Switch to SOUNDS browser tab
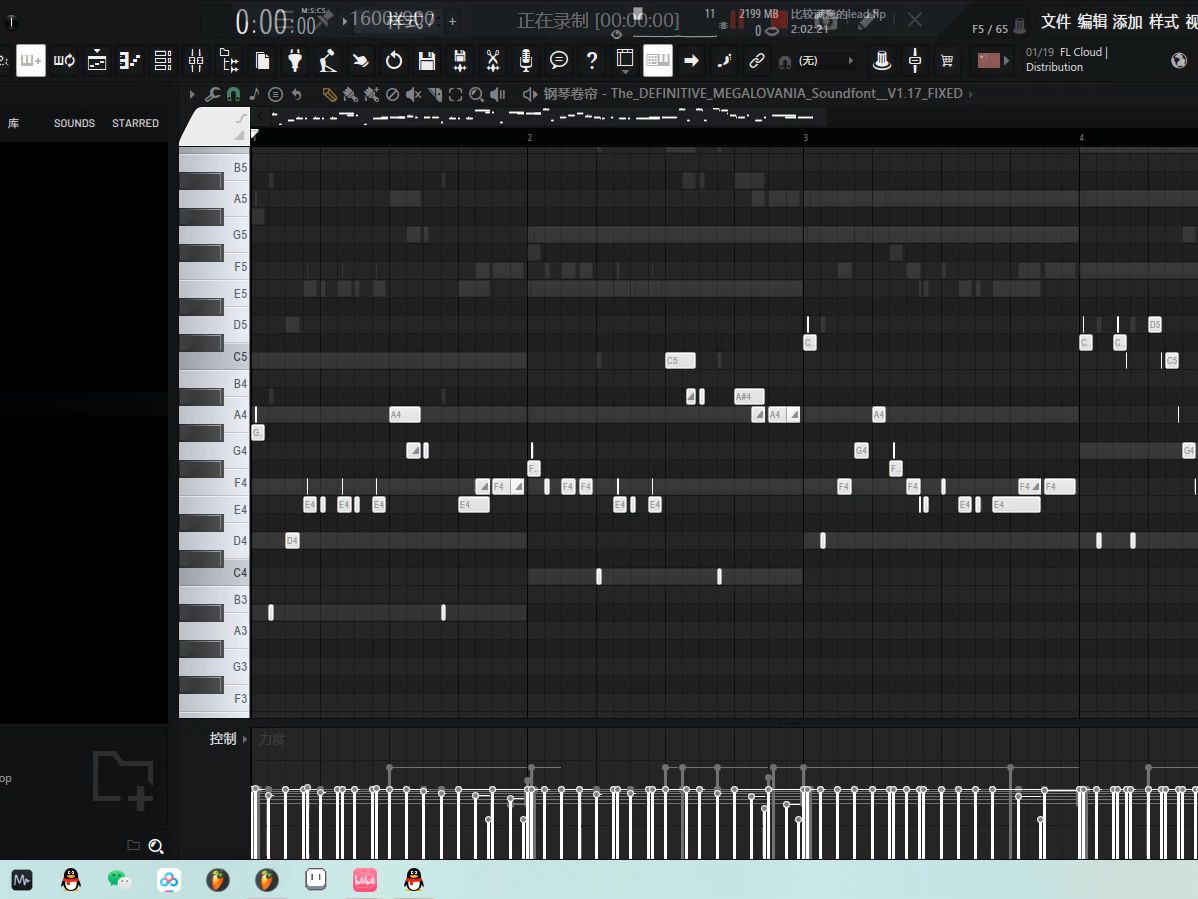1198x899 pixels. (x=74, y=123)
